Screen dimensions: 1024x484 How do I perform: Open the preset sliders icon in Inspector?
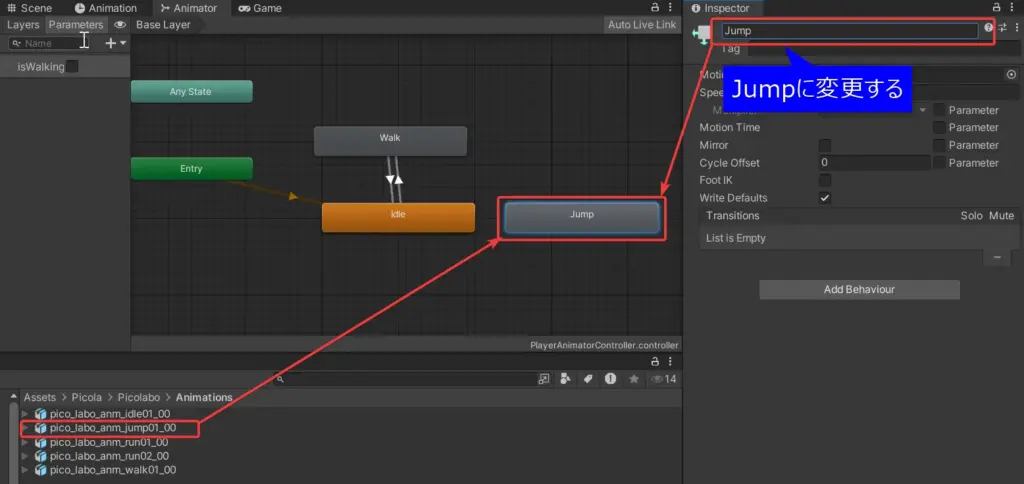tap(1002, 28)
